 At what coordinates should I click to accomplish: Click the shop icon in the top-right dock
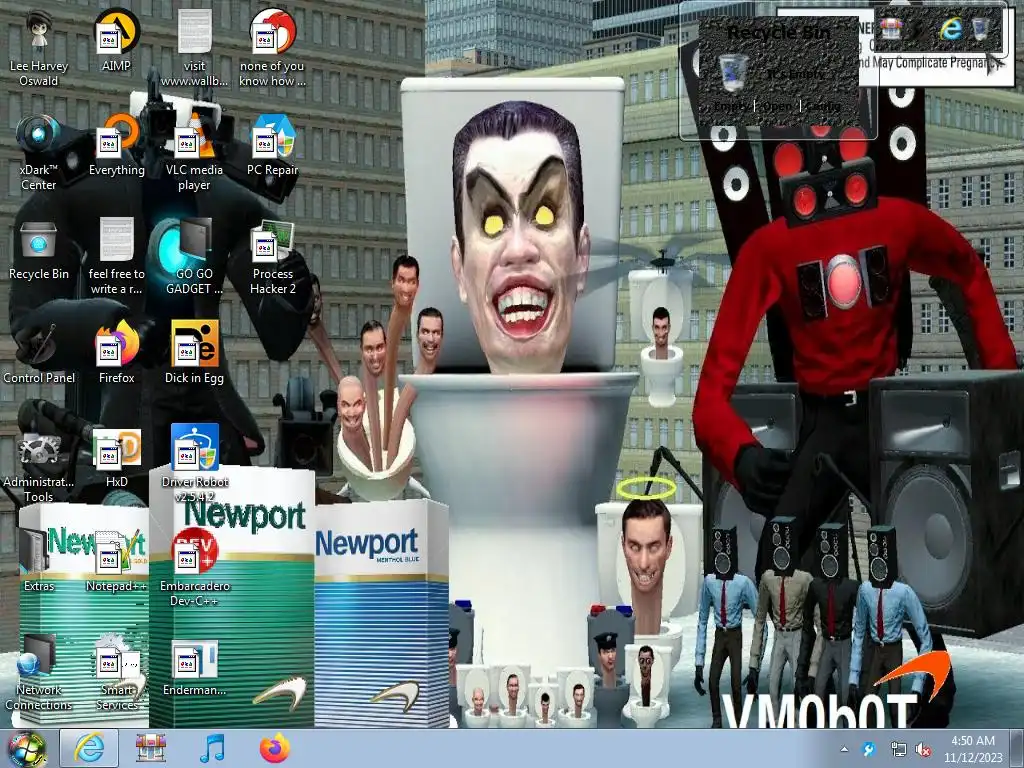coord(891,29)
